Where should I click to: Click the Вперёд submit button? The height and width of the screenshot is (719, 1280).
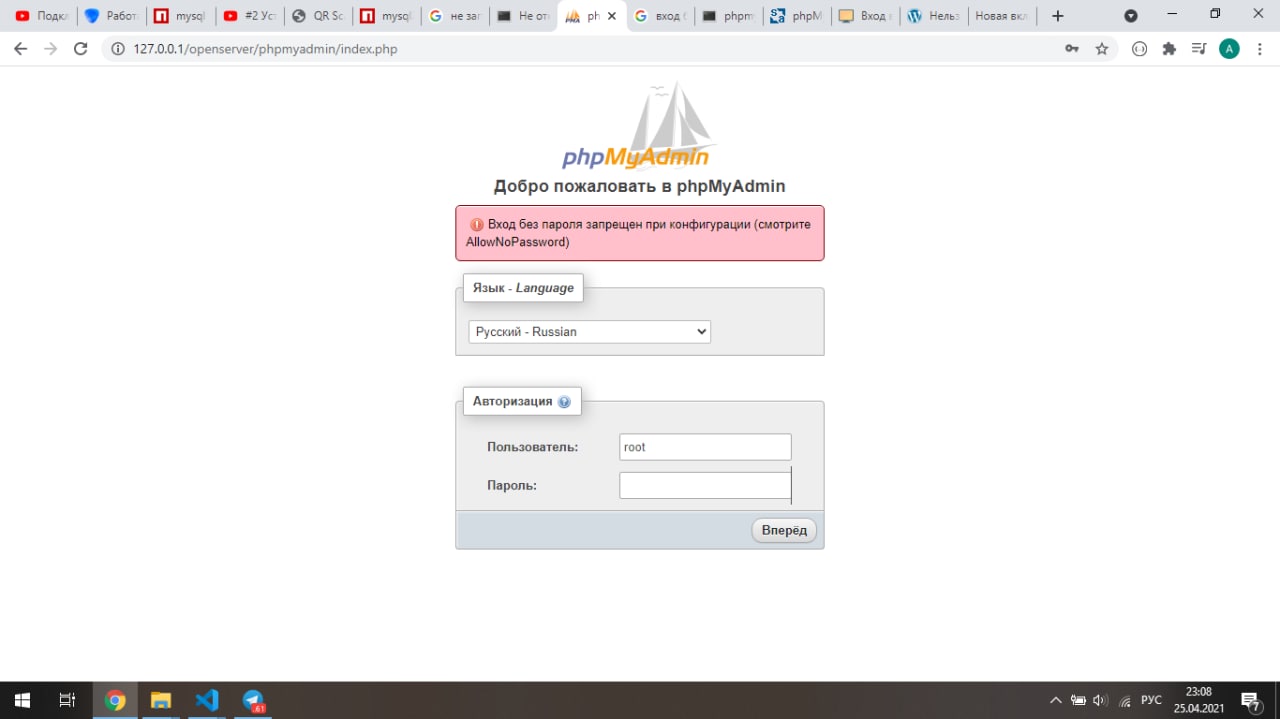click(784, 530)
